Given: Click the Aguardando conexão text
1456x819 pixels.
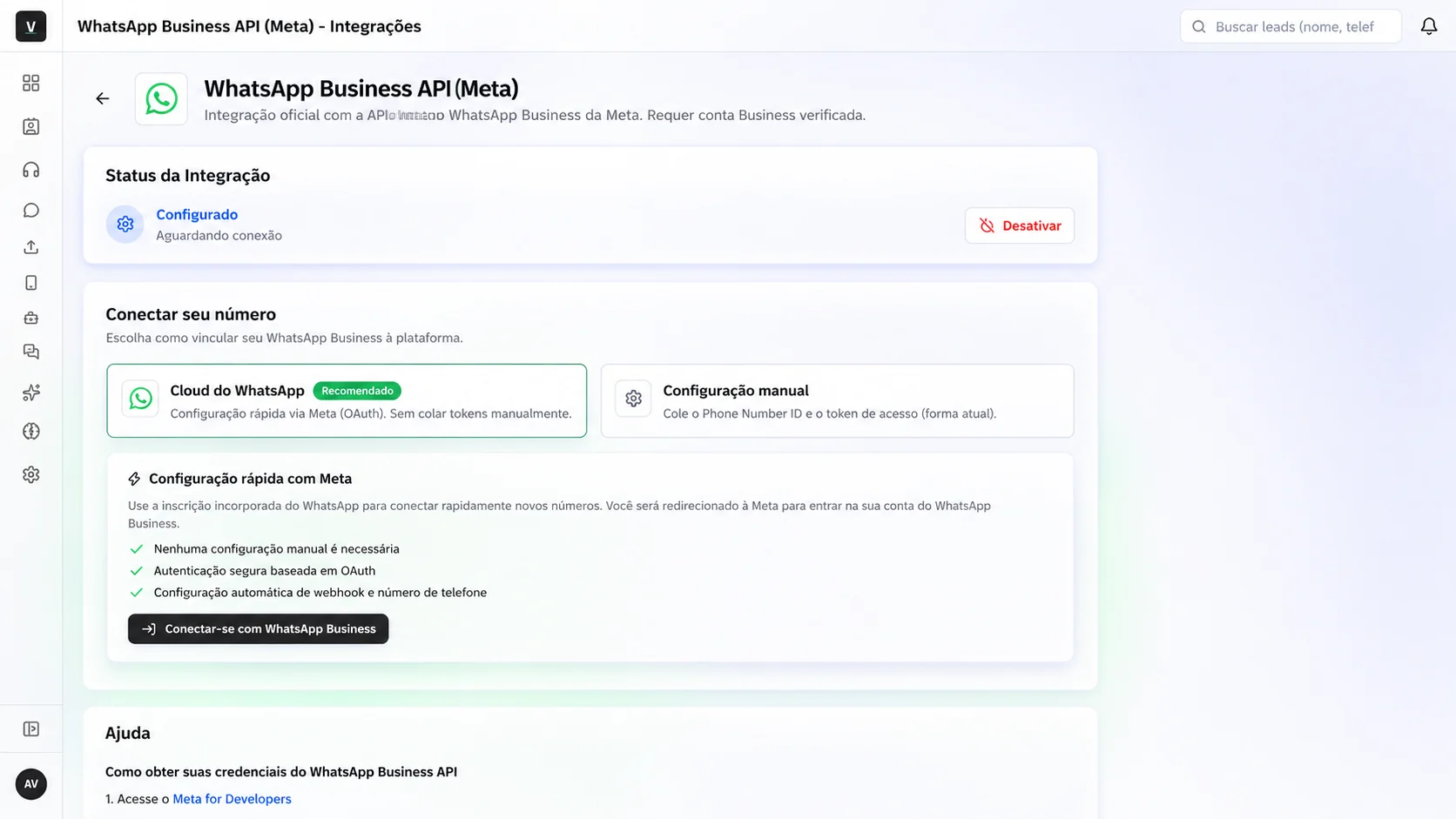Looking at the screenshot, I should pos(219,236).
